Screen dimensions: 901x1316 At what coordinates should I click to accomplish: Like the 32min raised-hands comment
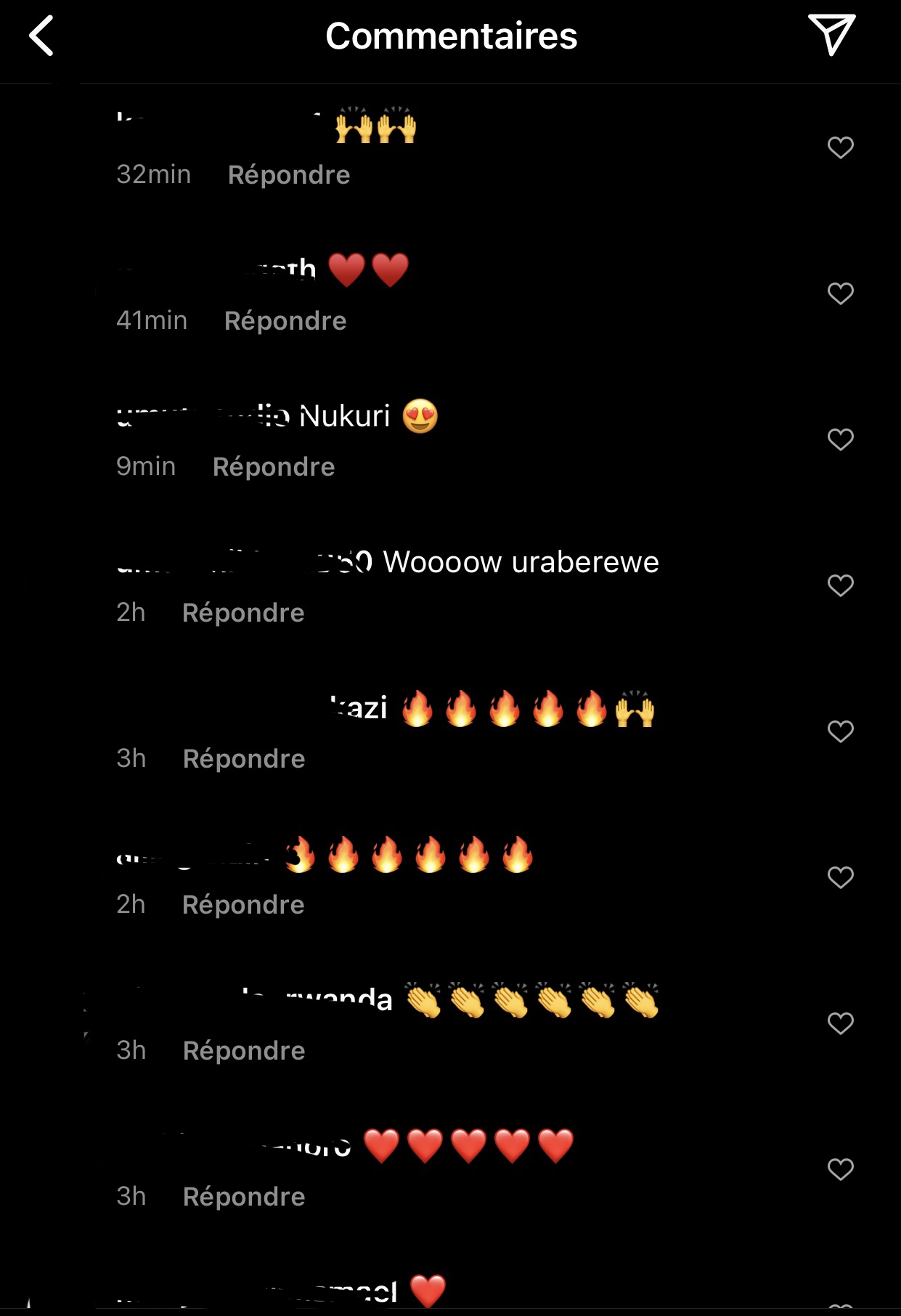pos(840,147)
